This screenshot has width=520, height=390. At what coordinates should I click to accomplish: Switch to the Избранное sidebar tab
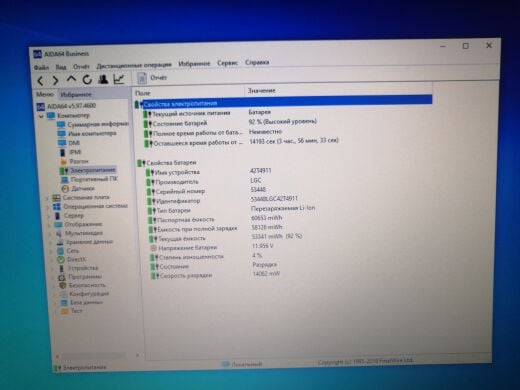(x=76, y=95)
